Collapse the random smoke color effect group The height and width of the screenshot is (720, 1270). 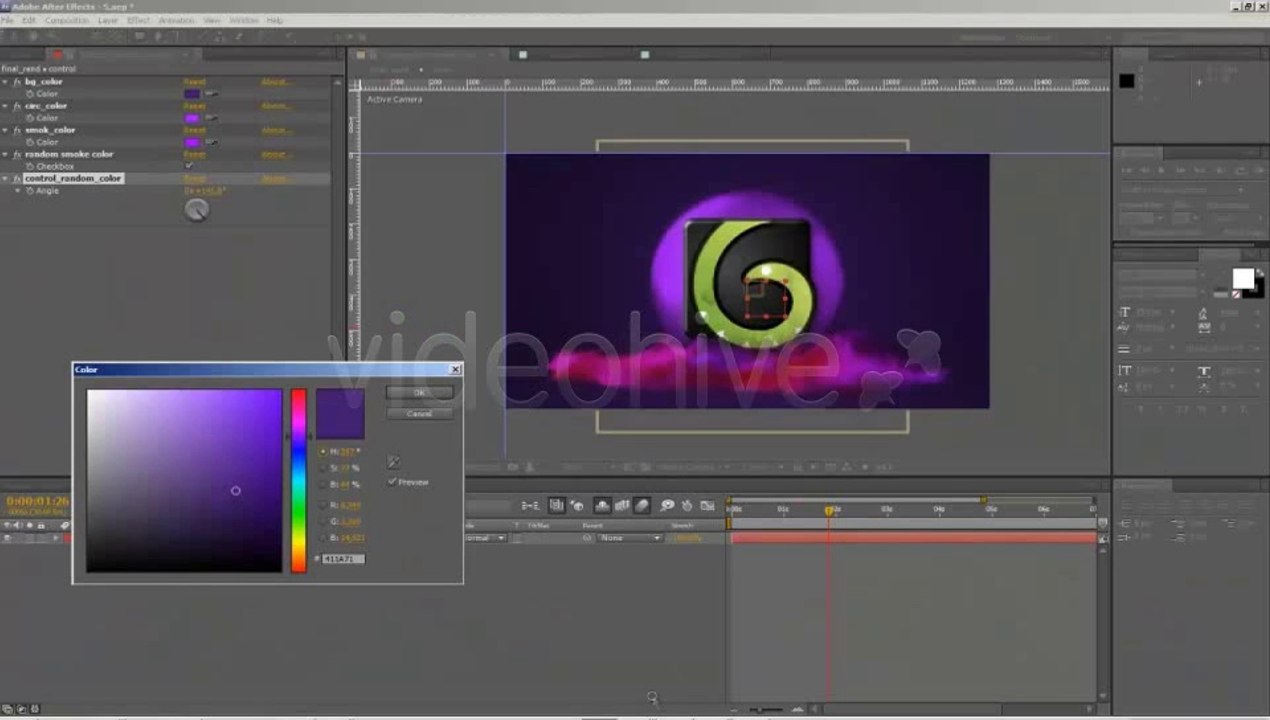coord(5,154)
